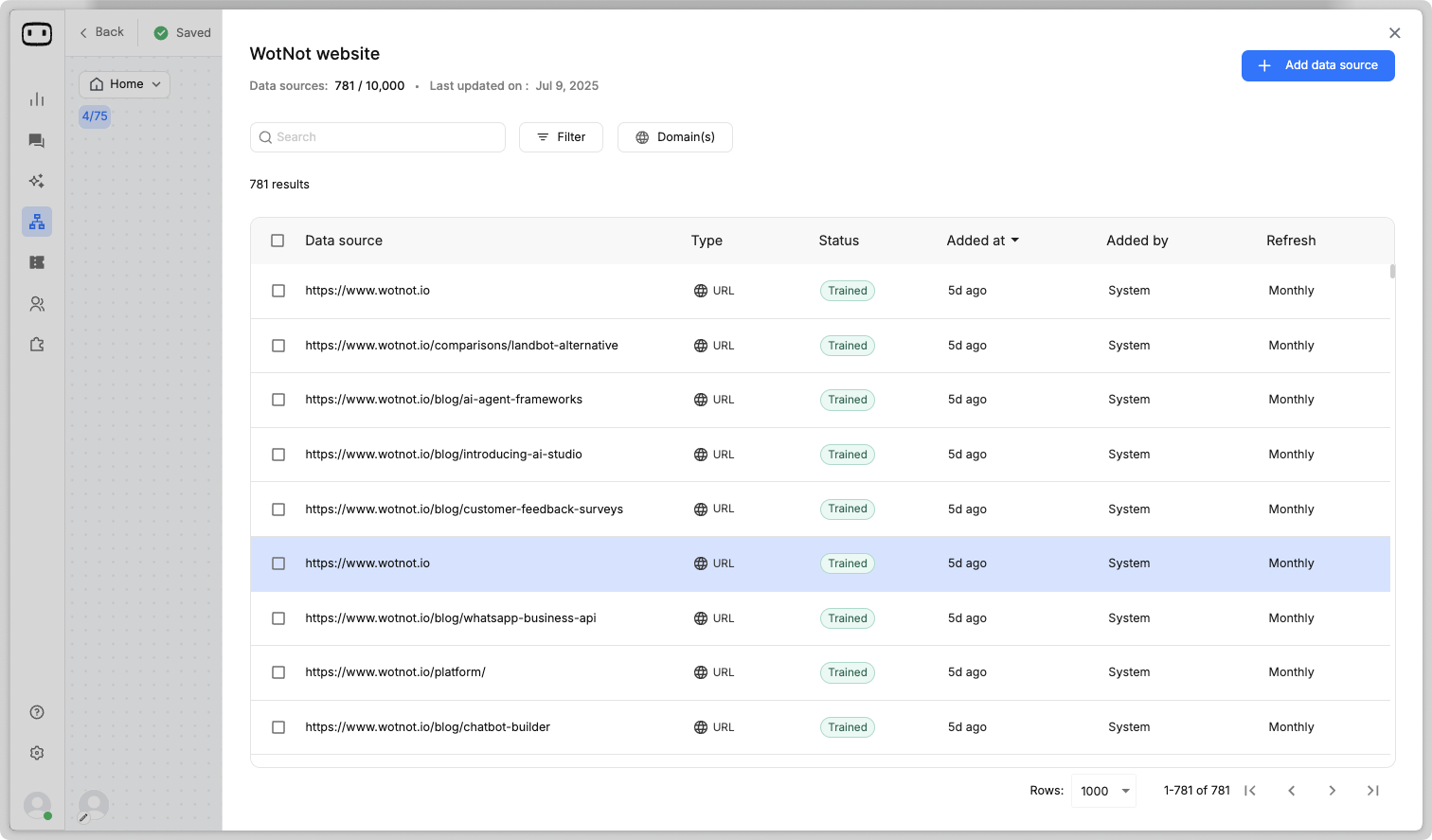This screenshot has width=1432, height=840.
Task: Expand the Home dropdown
Action: [x=125, y=84]
